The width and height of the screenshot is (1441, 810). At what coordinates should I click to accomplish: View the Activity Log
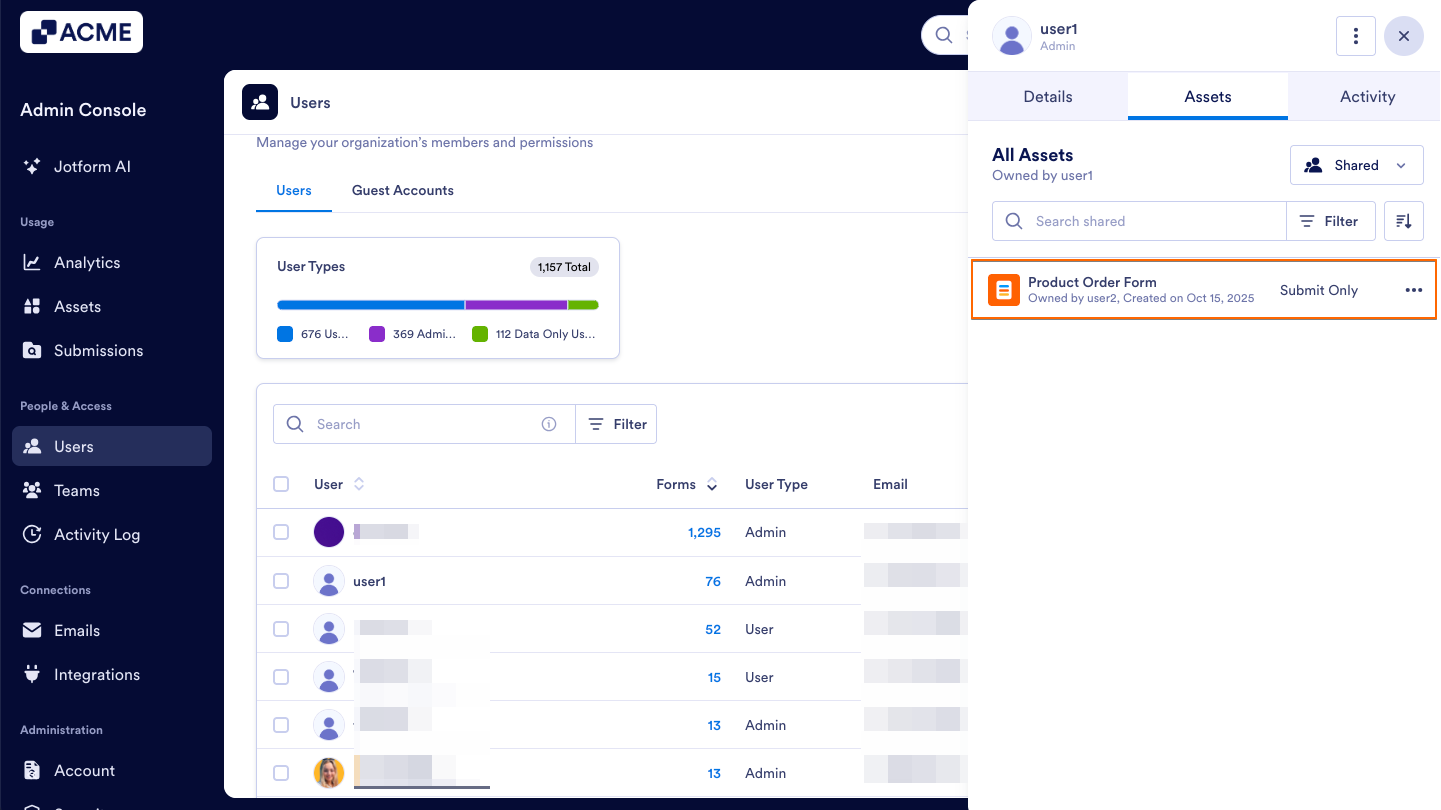[95, 534]
